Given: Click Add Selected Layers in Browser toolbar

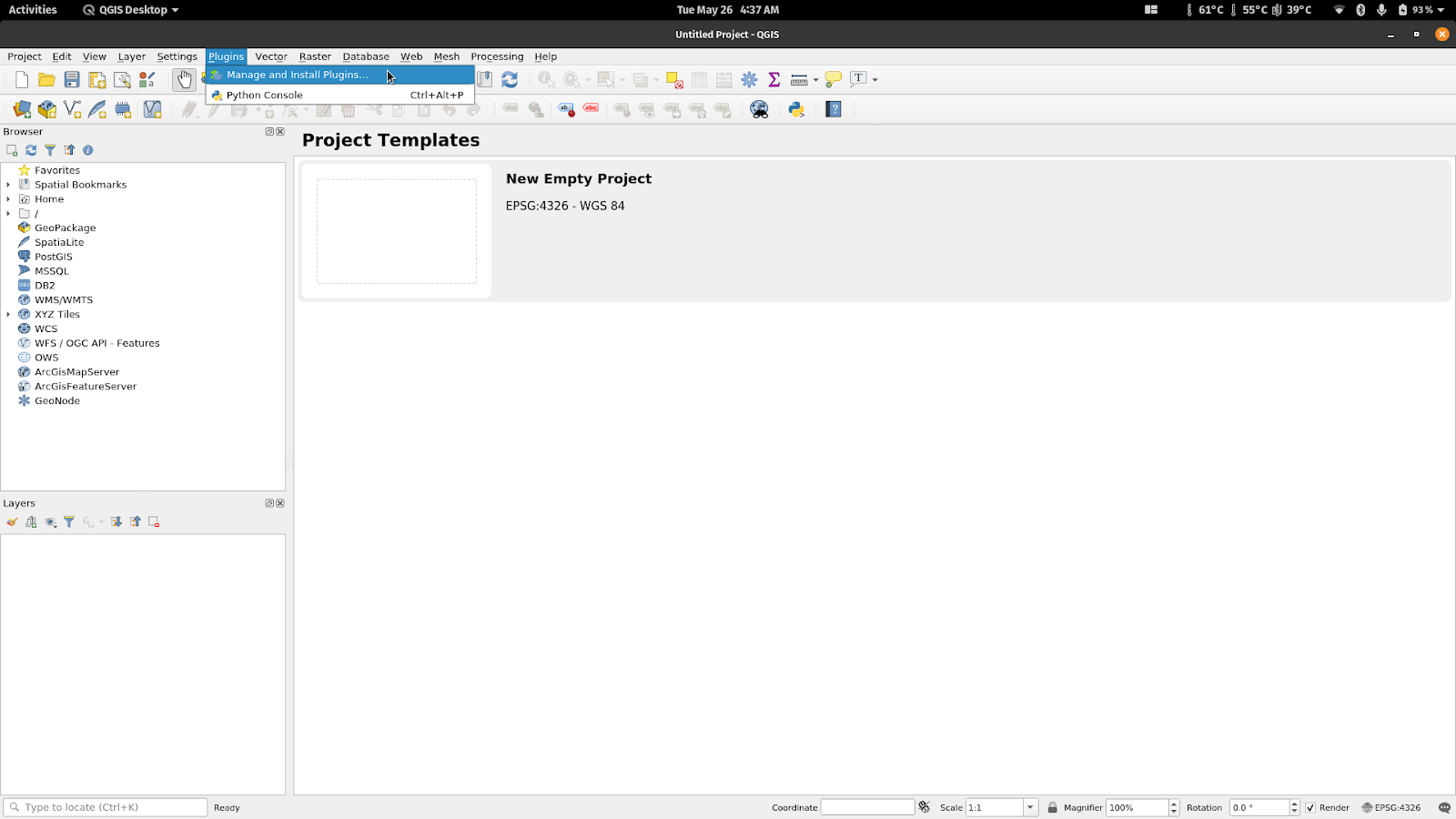Looking at the screenshot, I should 12,150.
